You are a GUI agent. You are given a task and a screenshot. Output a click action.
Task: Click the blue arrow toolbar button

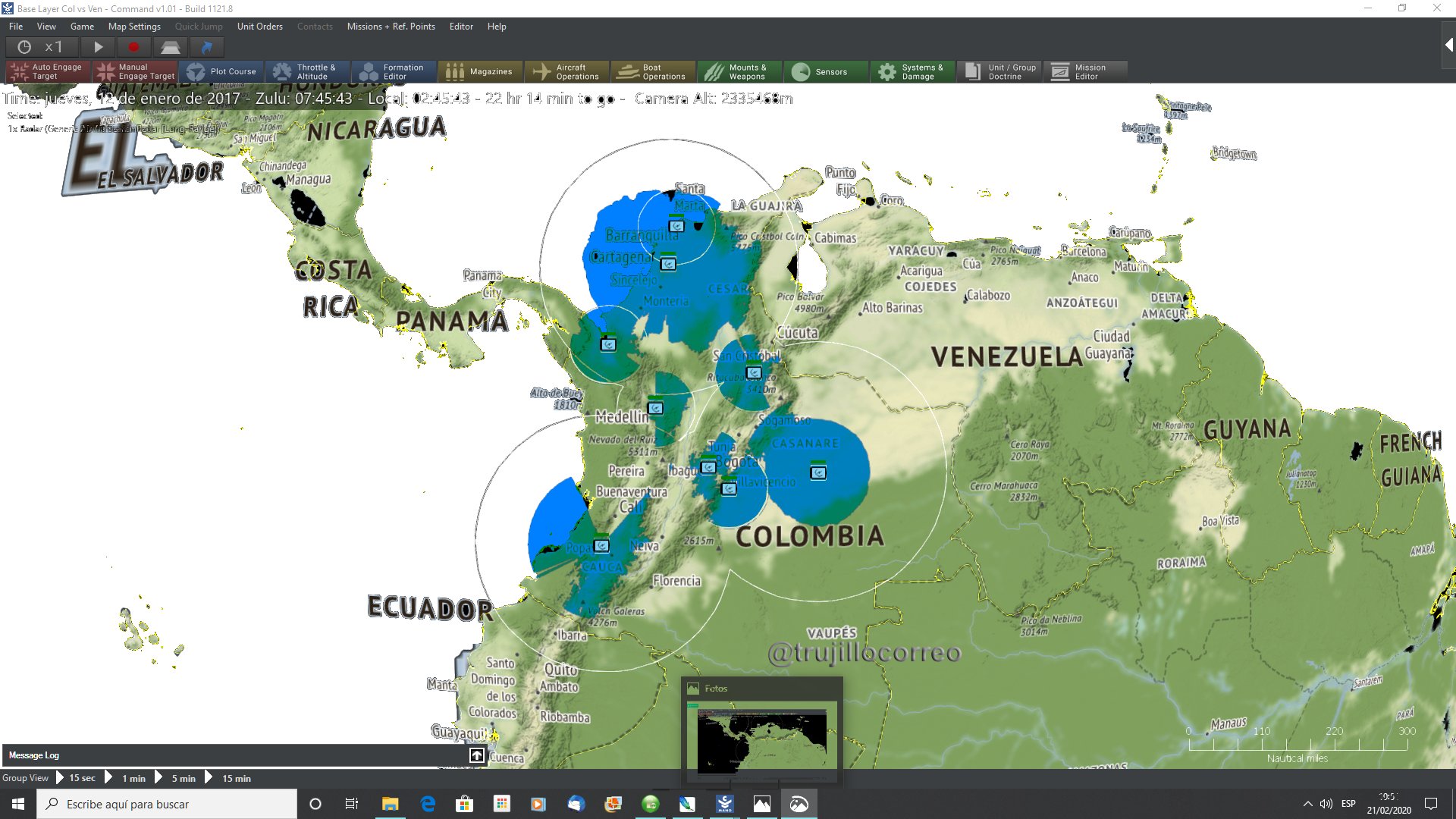pos(206,47)
